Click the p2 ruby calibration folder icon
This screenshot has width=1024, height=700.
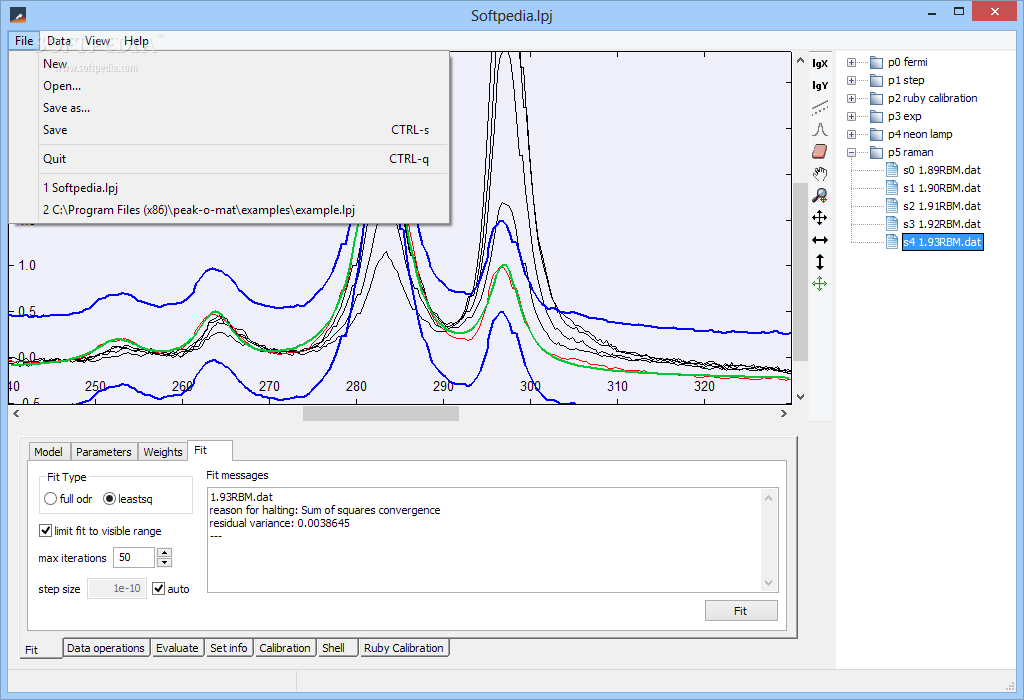pos(876,98)
